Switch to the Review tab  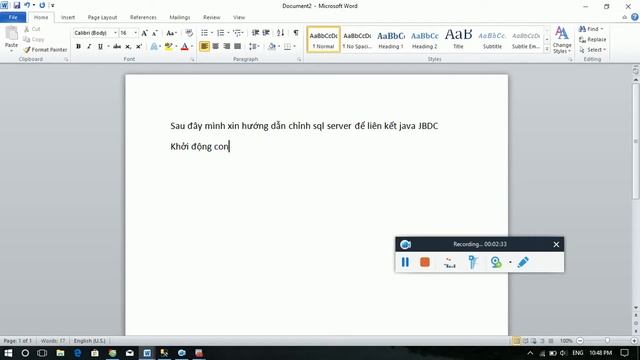point(211,17)
